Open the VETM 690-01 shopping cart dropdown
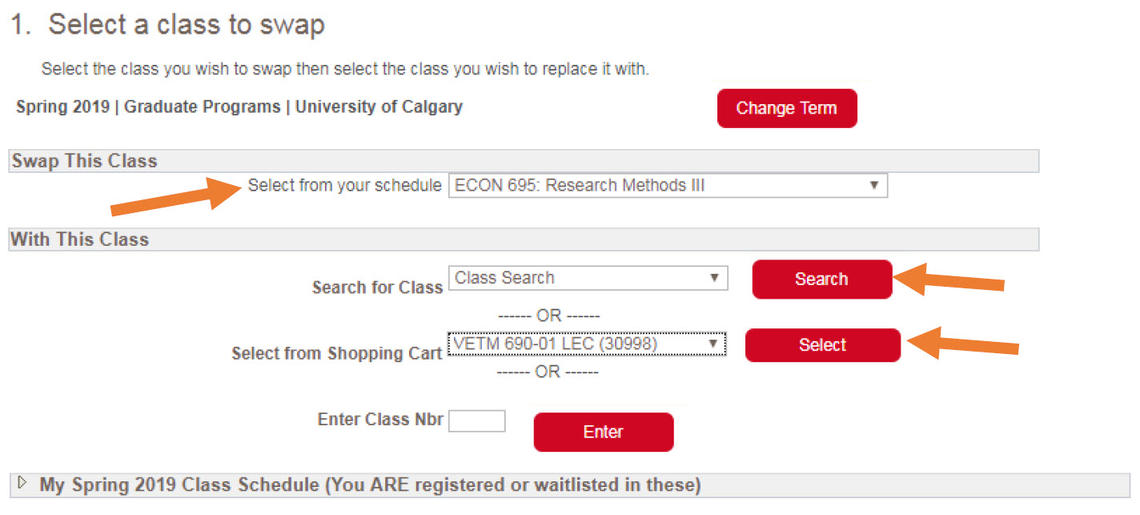Image resolution: width=1140 pixels, height=515 pixels. [586, 344]
